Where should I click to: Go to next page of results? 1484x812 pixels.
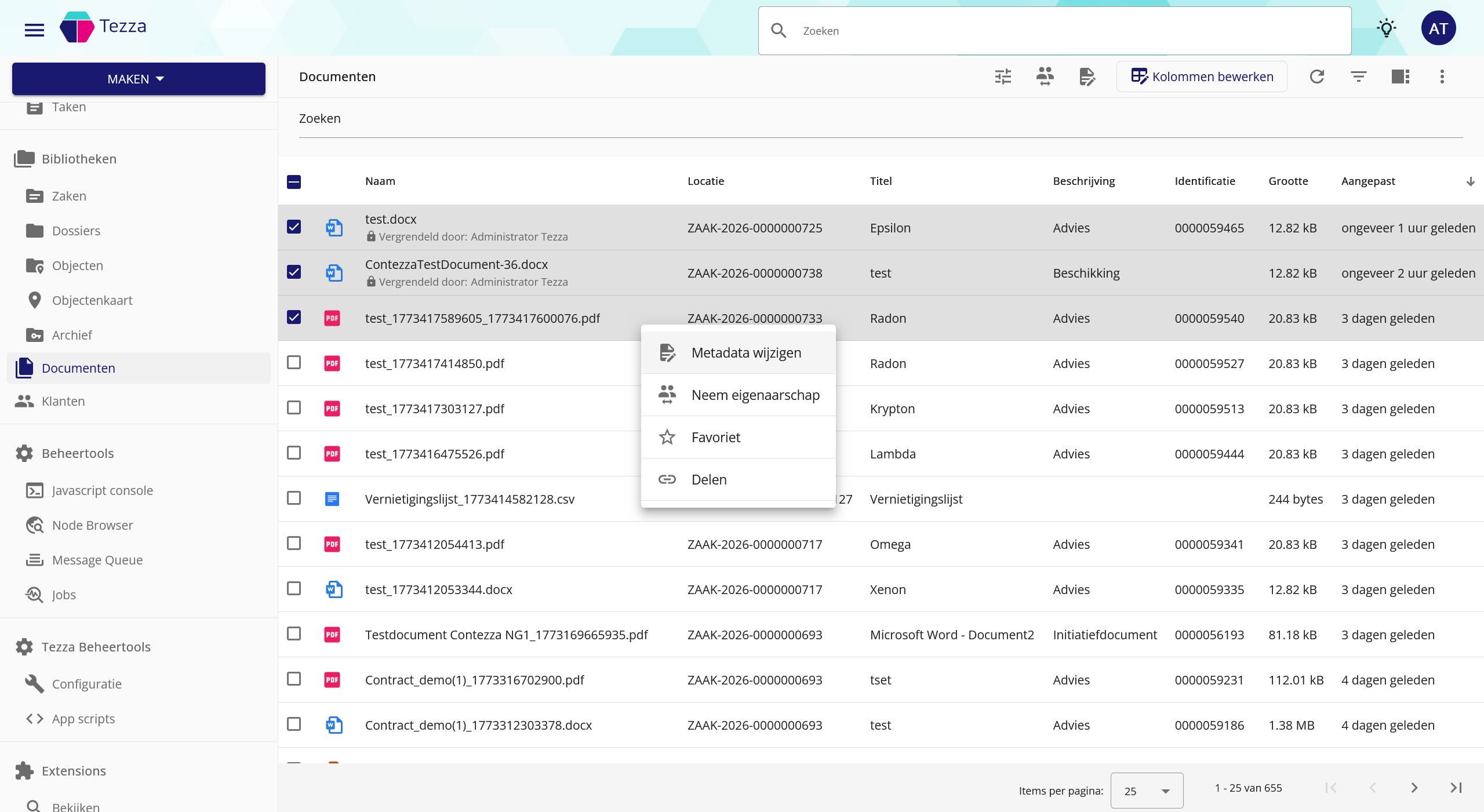point(1414,788)
